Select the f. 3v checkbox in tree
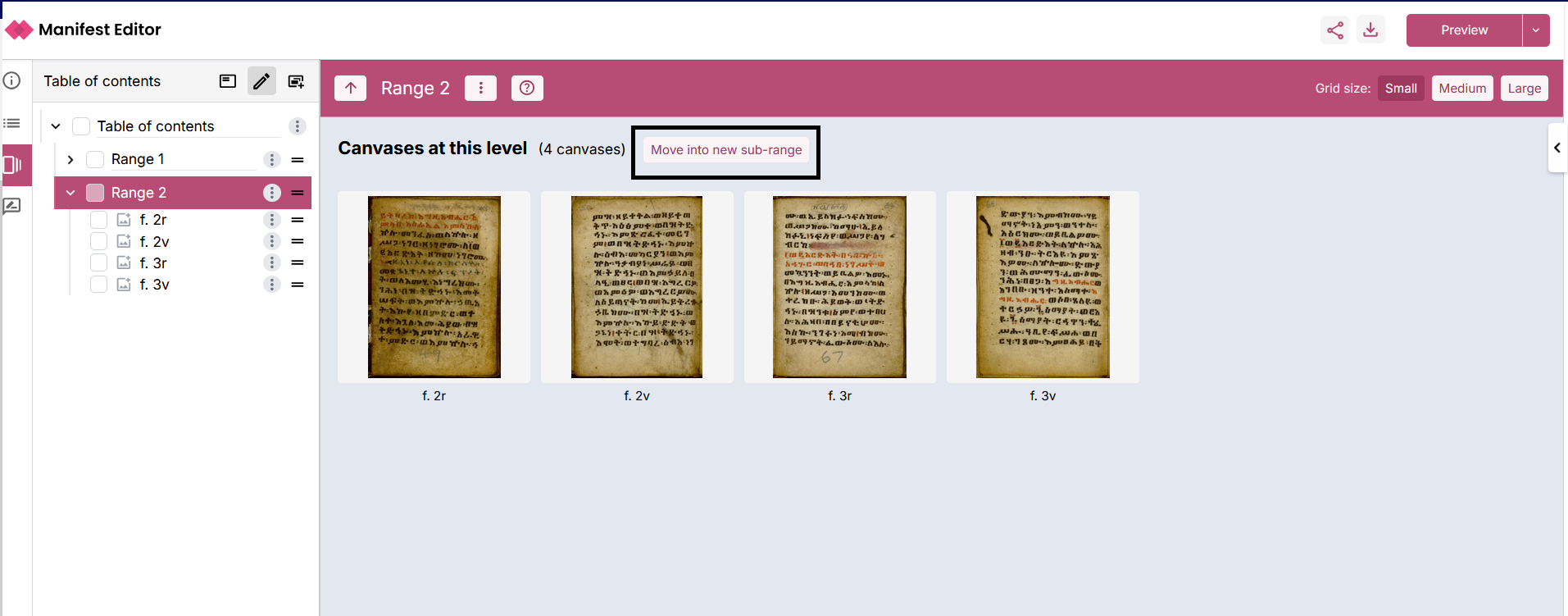 point(99,285)
